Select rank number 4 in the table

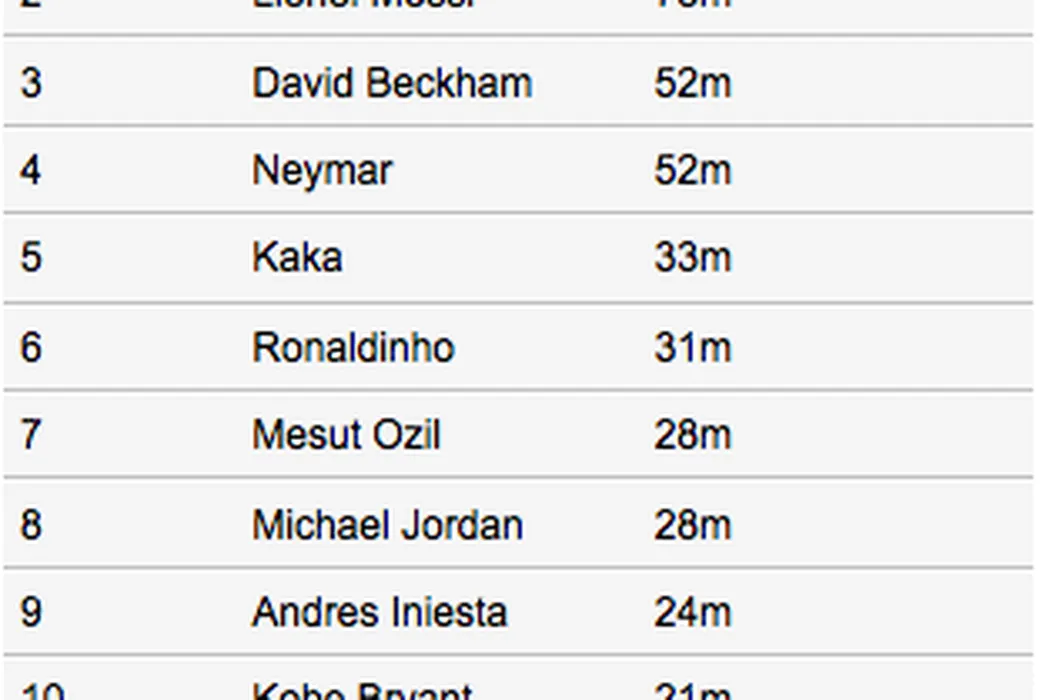pyautogui.click(x=31, y=170)
